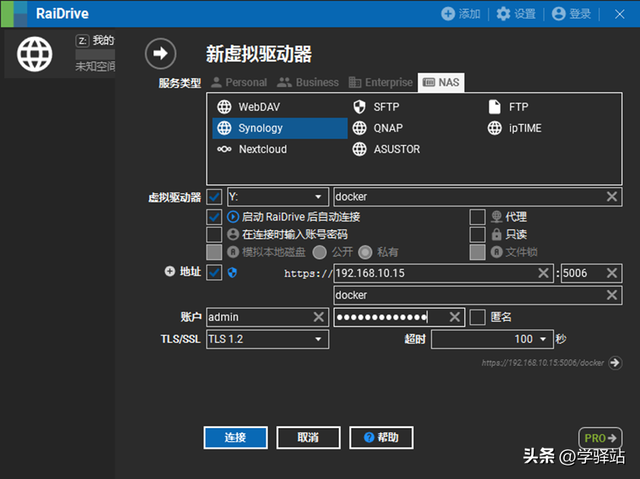This screenshot has width=640, height=479.
Task: Close the RaiDrive window
Action: click(619, 14)
